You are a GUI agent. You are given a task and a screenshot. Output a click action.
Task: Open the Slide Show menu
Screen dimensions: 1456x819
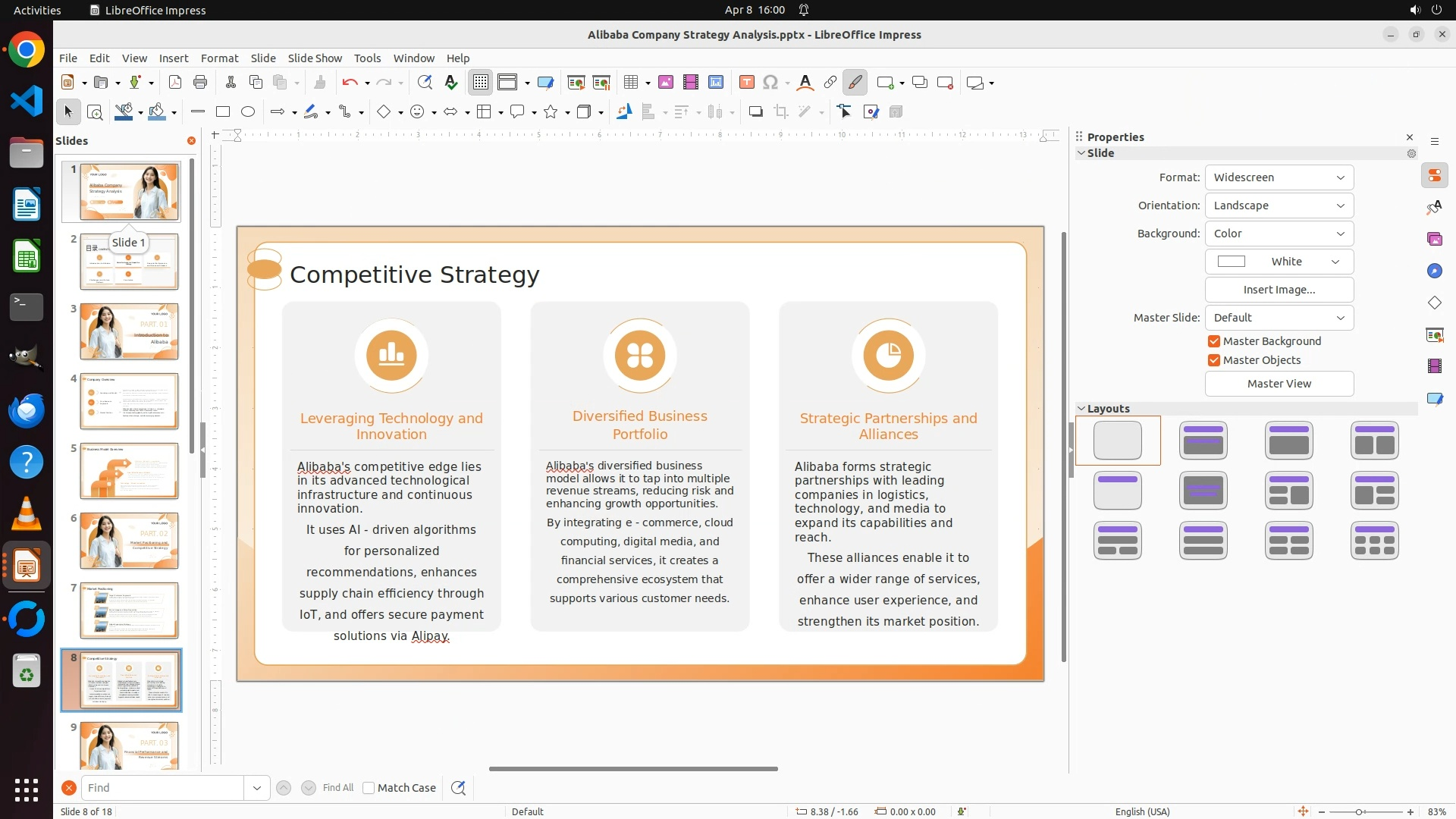pyautogui.click(x=315, y=58)
